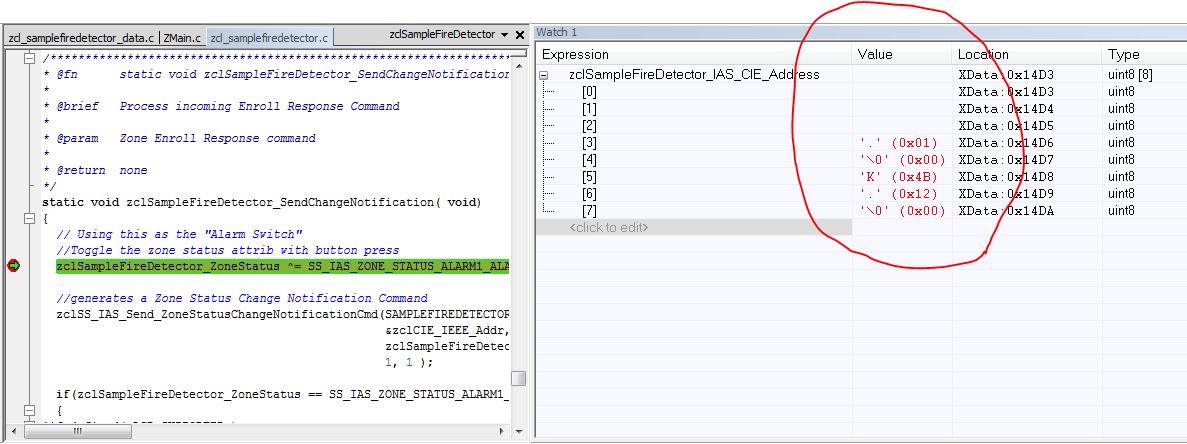
Task: Select the zcl_samplefiredetector.c tab
Action: 269,38
